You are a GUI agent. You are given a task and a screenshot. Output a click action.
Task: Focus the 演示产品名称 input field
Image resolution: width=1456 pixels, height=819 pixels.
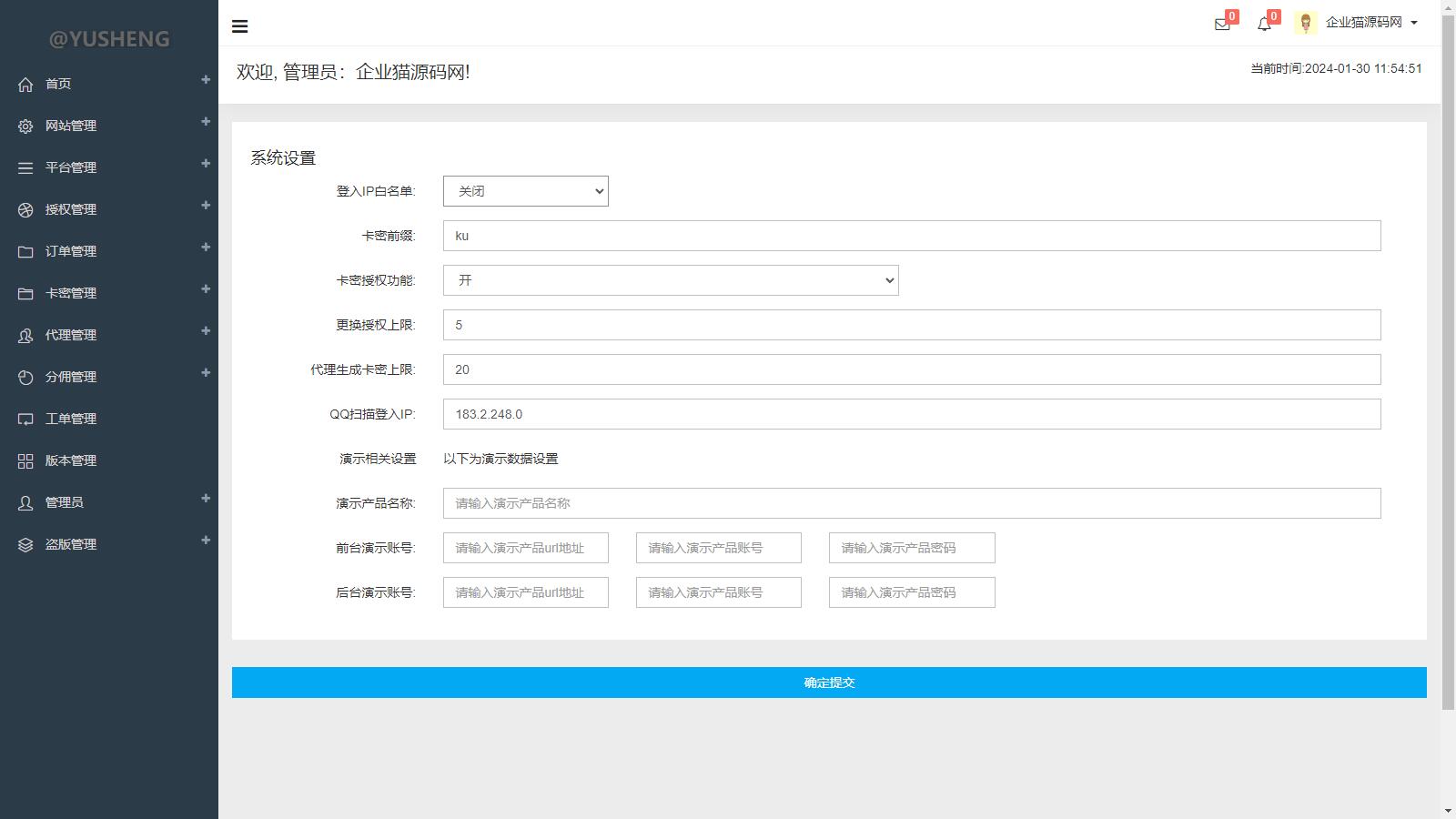click(x=911, y=503)
